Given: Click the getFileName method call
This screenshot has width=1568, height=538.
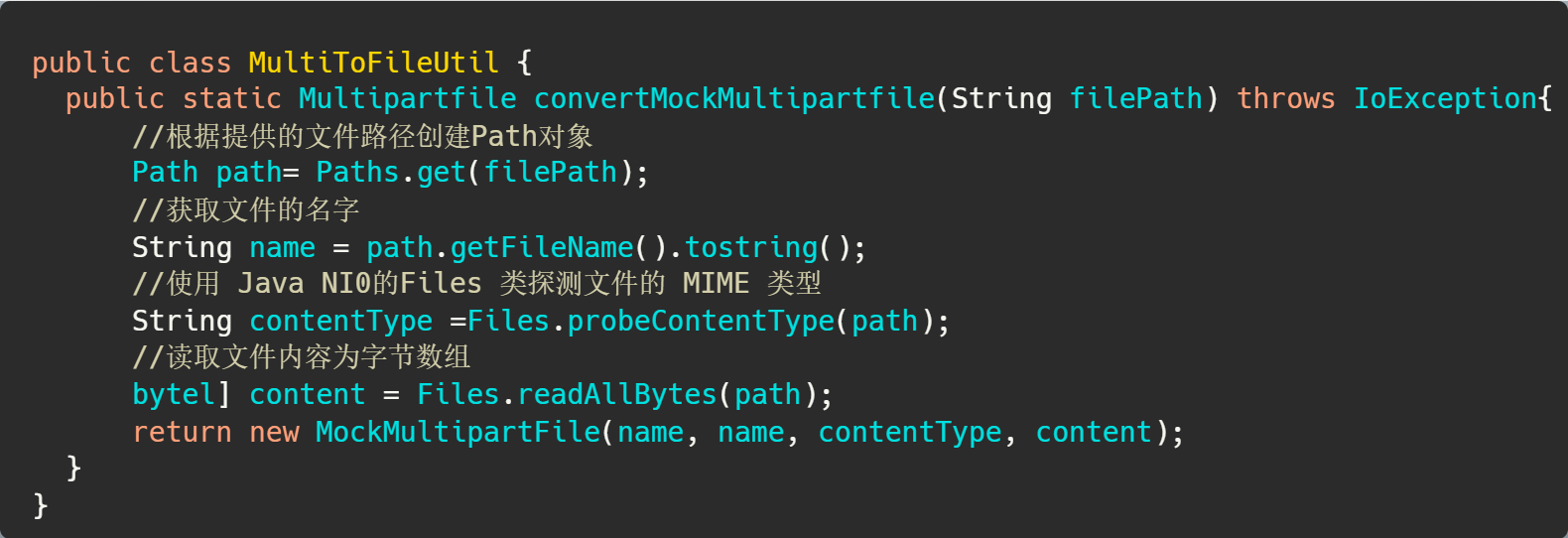Looking at the screenshot, I should pos(542,247).
